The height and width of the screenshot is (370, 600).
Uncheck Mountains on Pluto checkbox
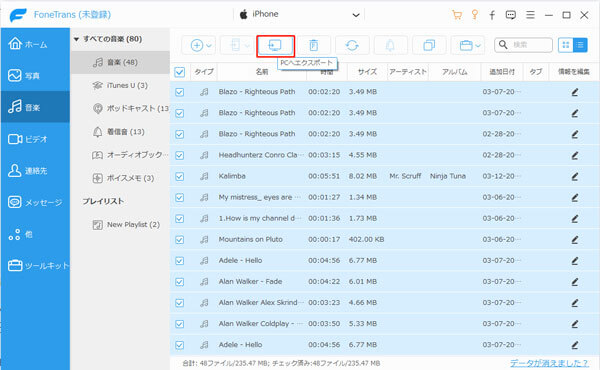[179, 240]
